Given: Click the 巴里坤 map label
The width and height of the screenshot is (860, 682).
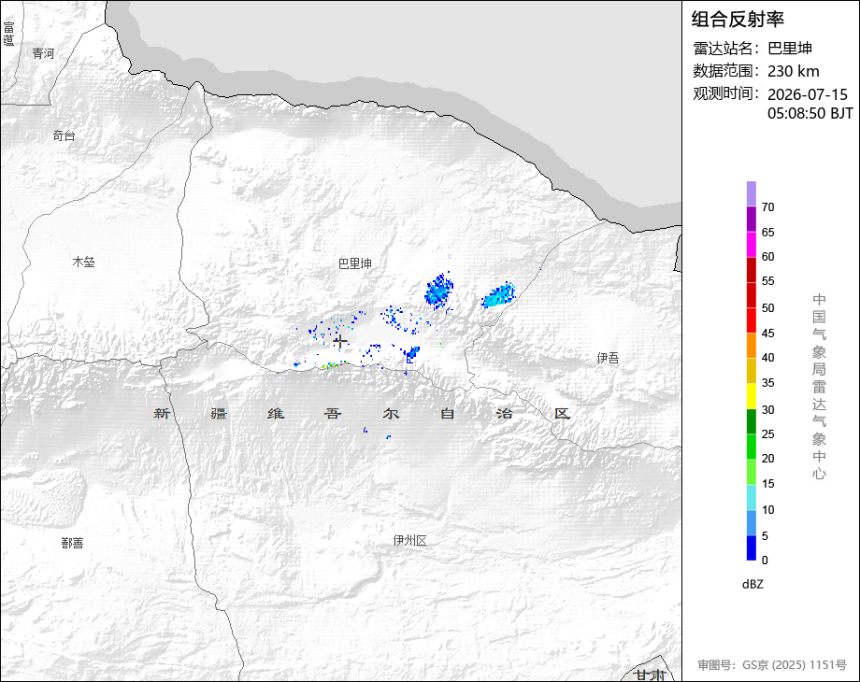Looking at the screenshot, I should coord(355,263).
